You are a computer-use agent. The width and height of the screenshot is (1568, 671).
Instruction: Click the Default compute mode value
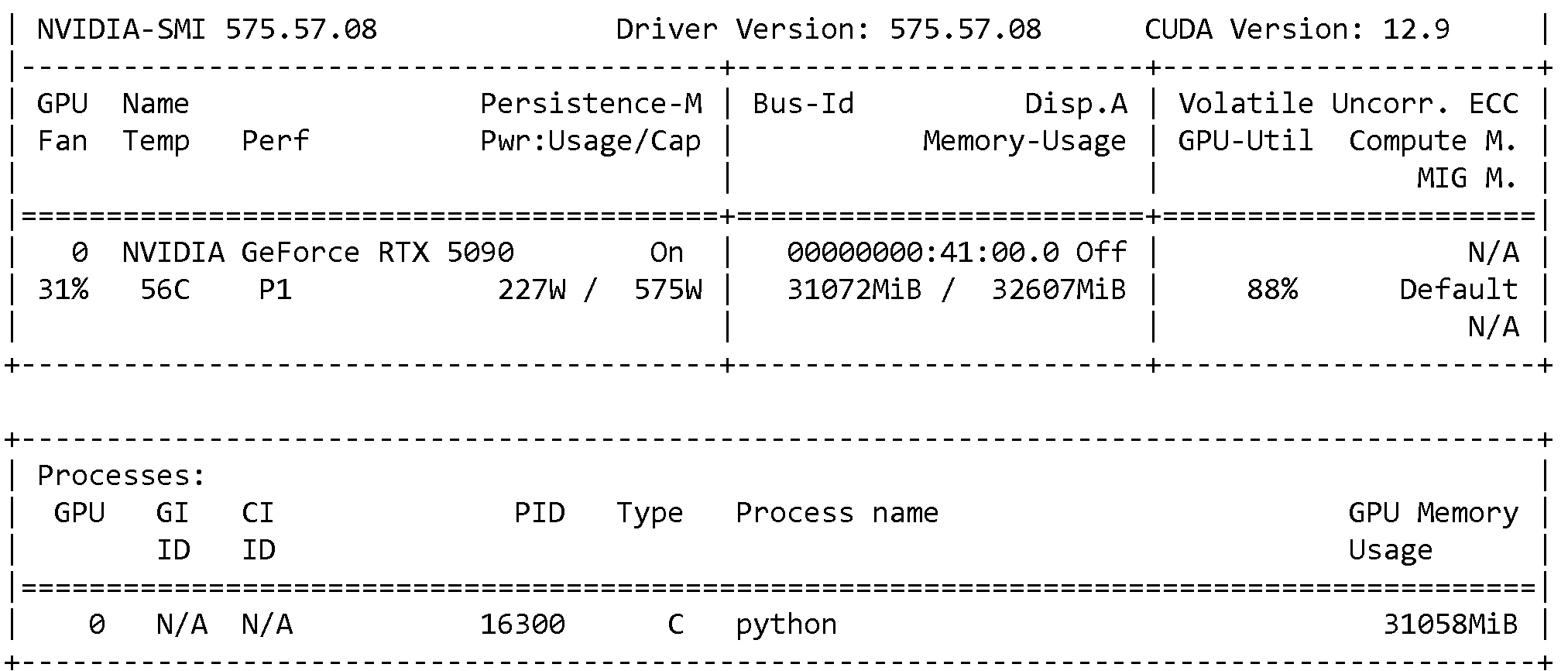click(x=1458, y=290)
